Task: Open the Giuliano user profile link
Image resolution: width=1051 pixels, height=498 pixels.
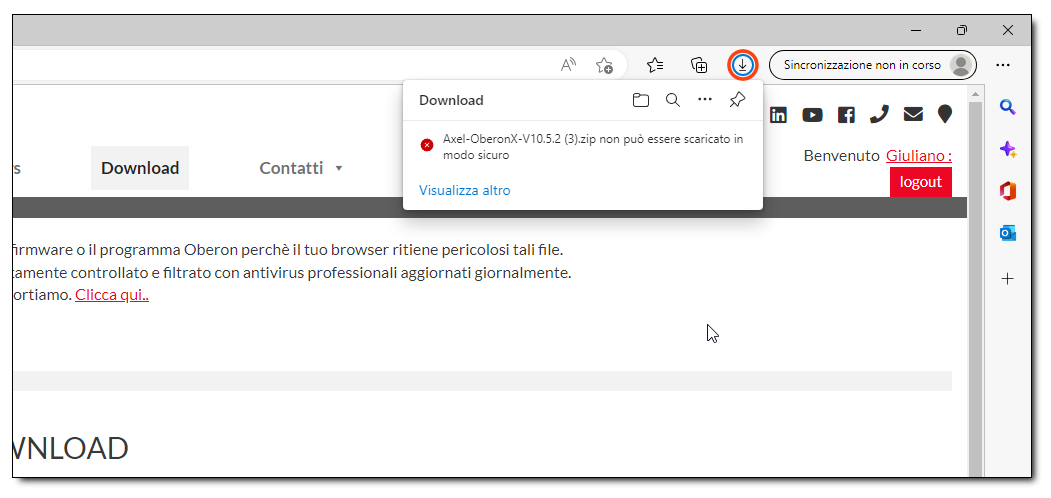Action: 919,156
